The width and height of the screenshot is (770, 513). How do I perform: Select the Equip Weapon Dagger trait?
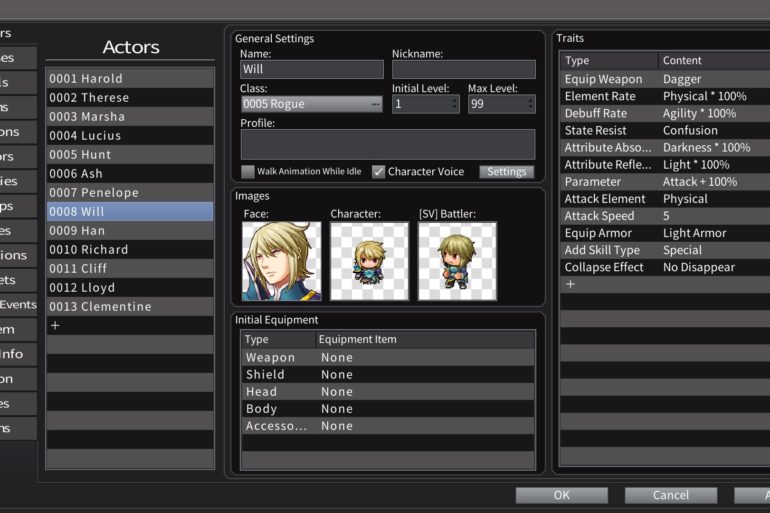pyautogui.click(x=664, y=80)
